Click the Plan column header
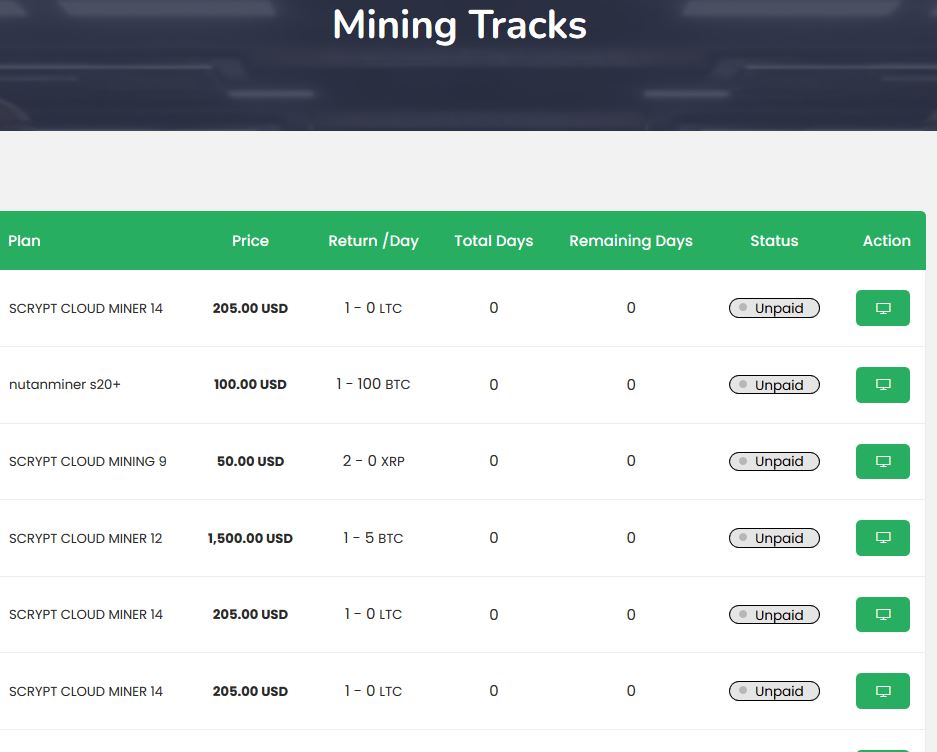937x752 pixels. point(25,241)
